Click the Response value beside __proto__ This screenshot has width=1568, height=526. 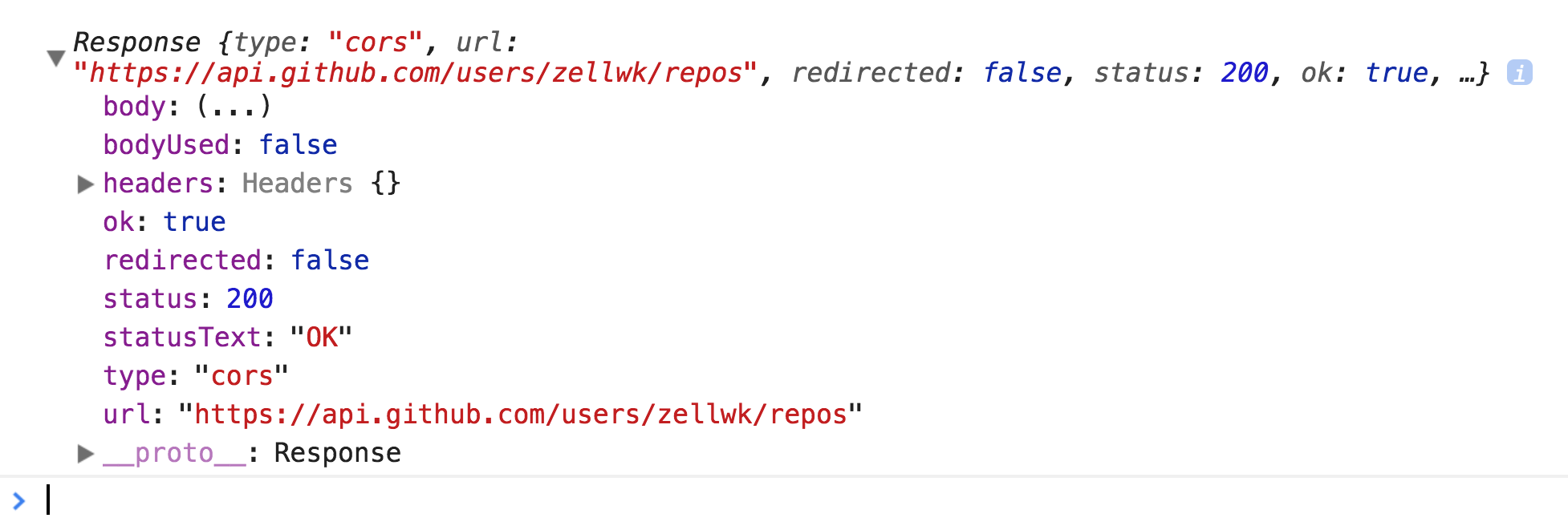[337, 453]
